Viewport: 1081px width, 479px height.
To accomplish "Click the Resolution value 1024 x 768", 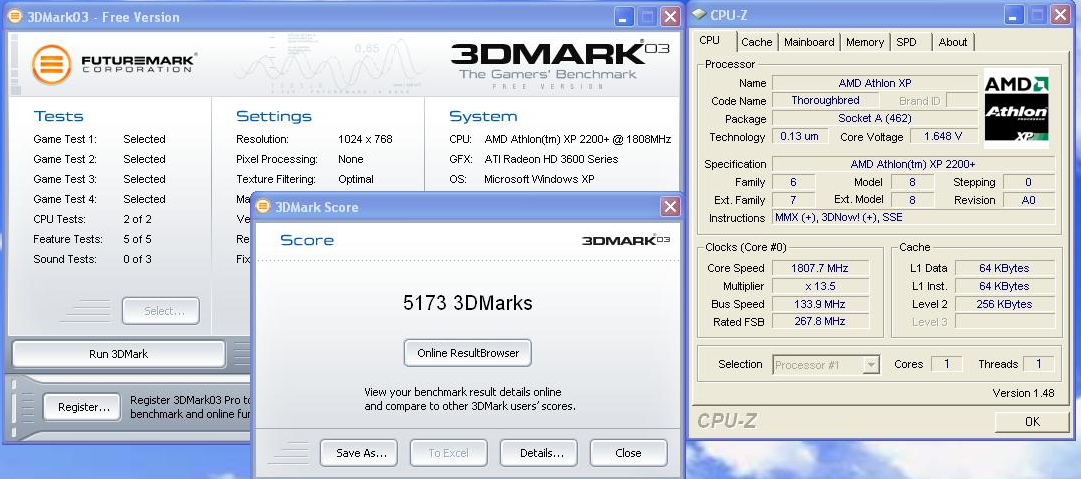I will click(x=365, y=139).
